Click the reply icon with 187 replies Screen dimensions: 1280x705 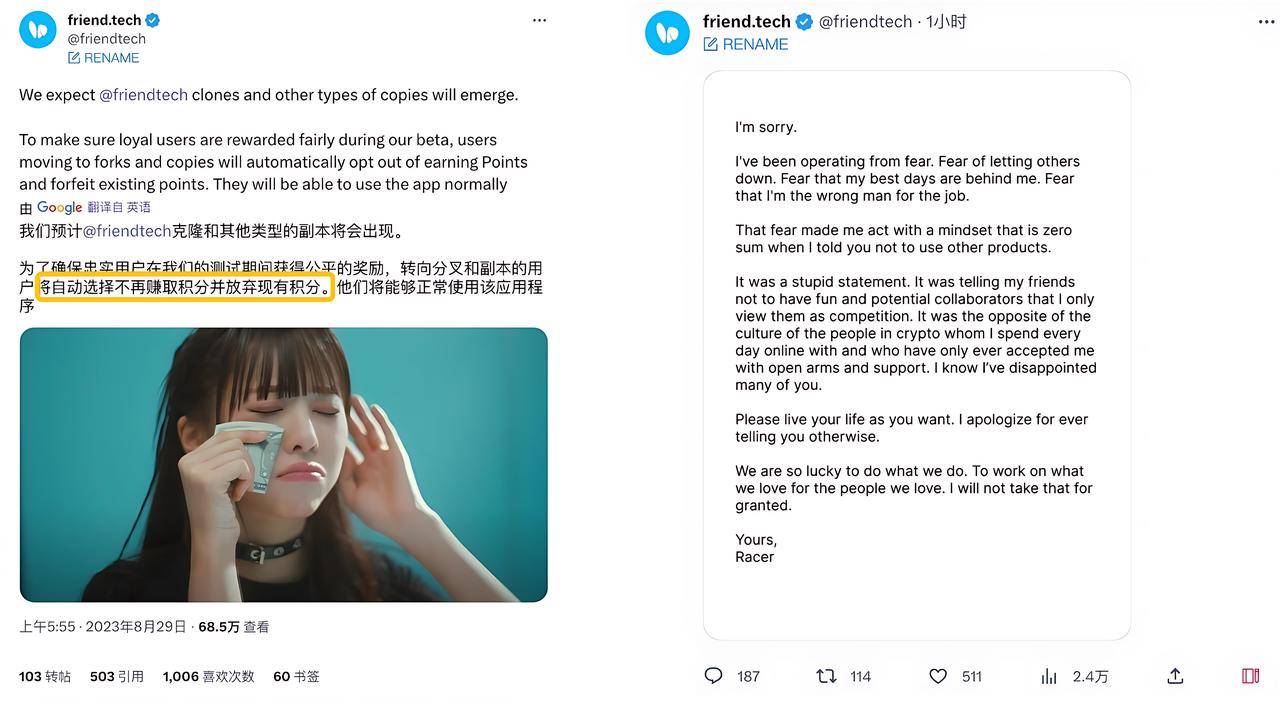(x=713, y=676)
